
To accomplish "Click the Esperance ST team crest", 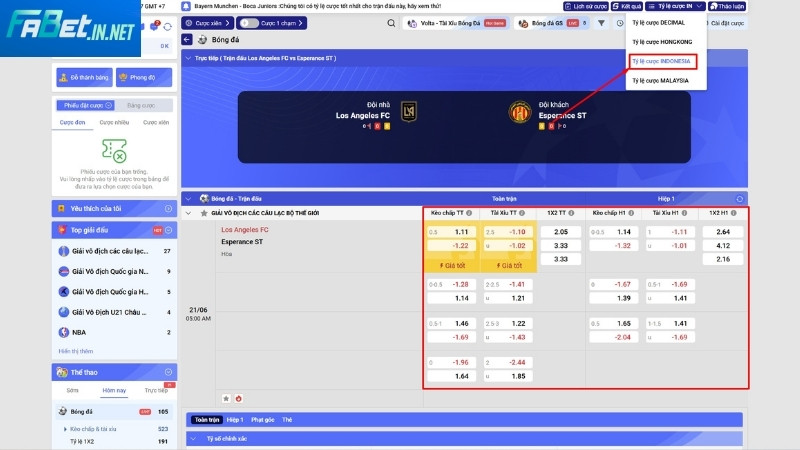I will point(520,112).
